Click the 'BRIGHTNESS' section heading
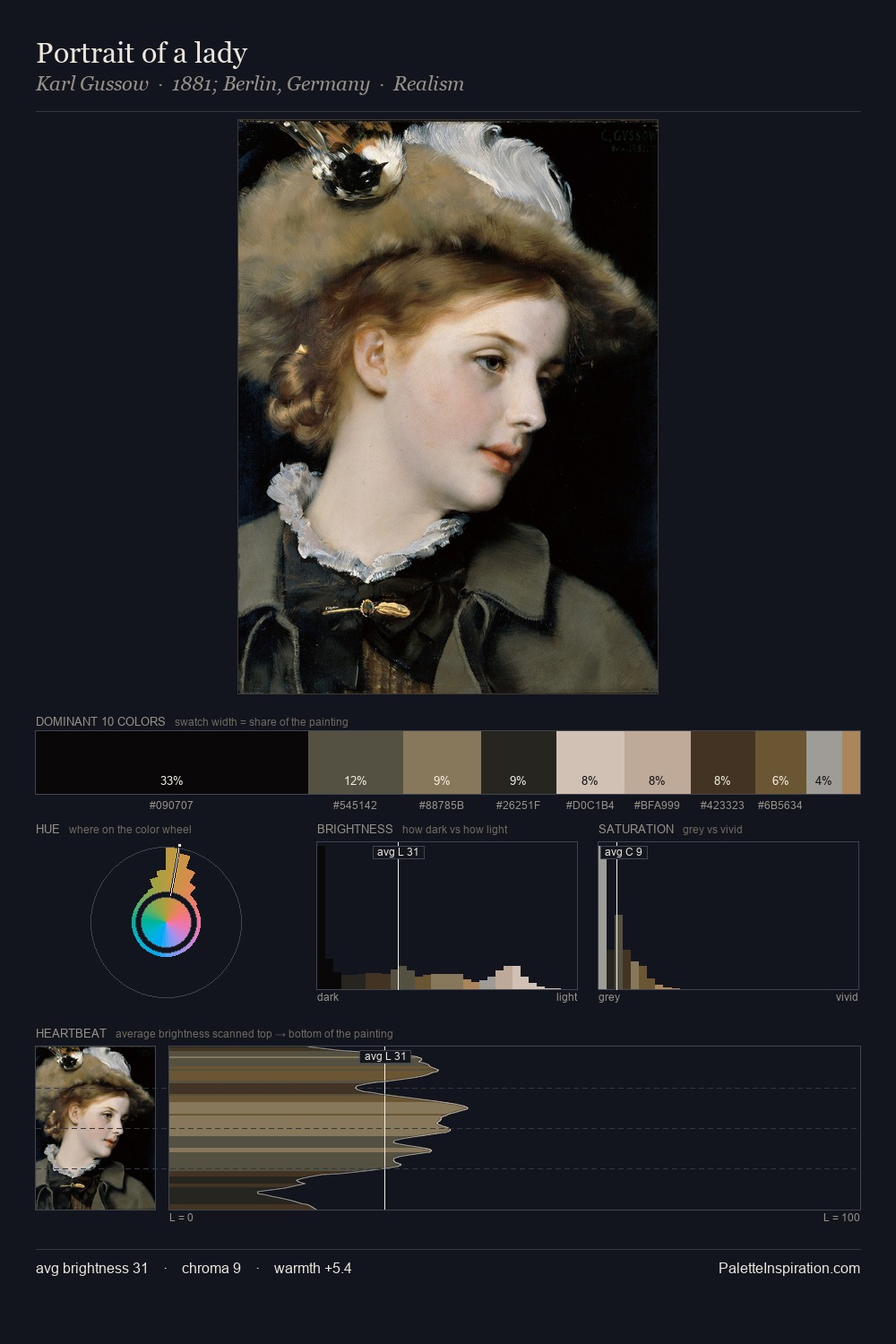This screenshot has height=1344, width=896. pyautogui.click(x=355, y=829)
